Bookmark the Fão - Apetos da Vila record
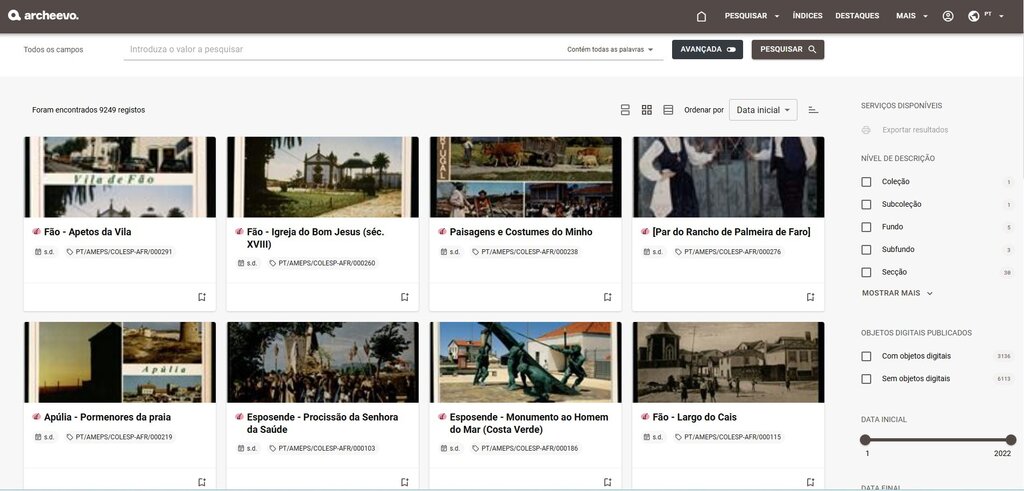The image size is (1024, 491). click(201, 297)
